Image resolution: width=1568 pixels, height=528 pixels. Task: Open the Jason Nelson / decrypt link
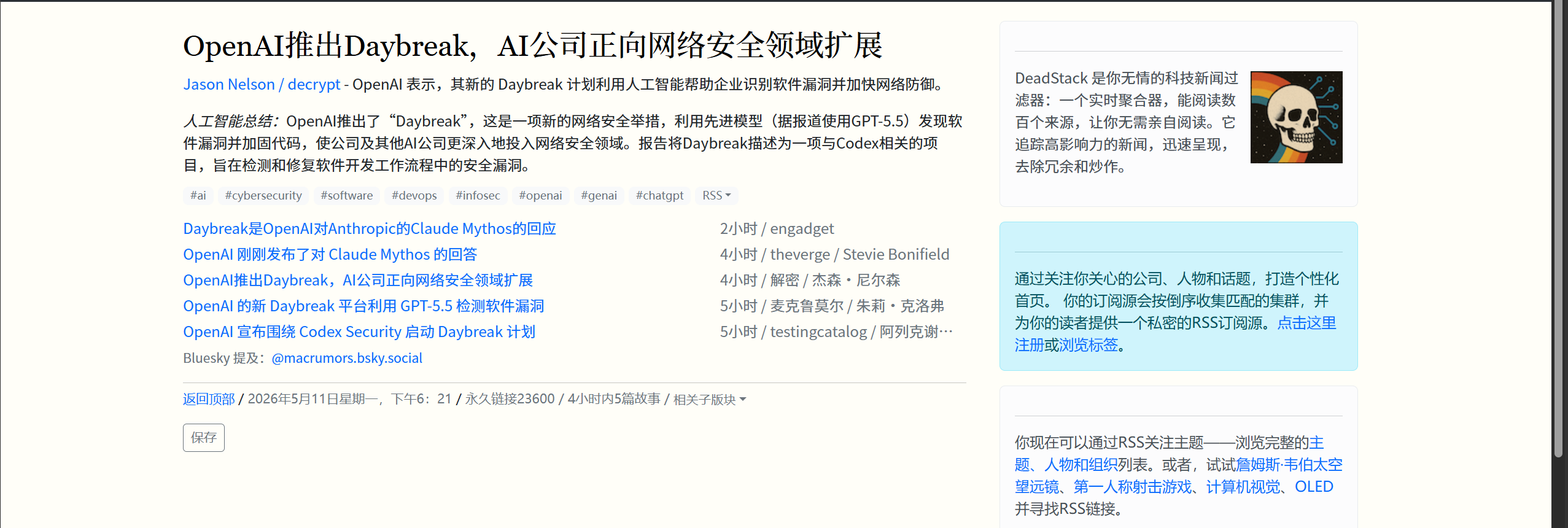[262, 84]
